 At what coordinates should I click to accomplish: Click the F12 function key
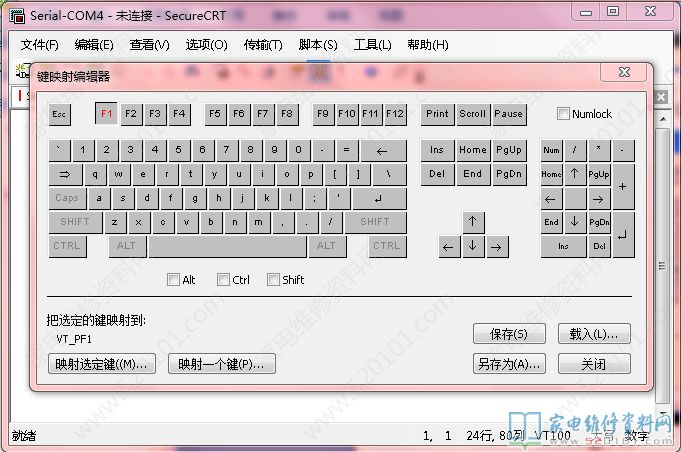coord(395,114)
